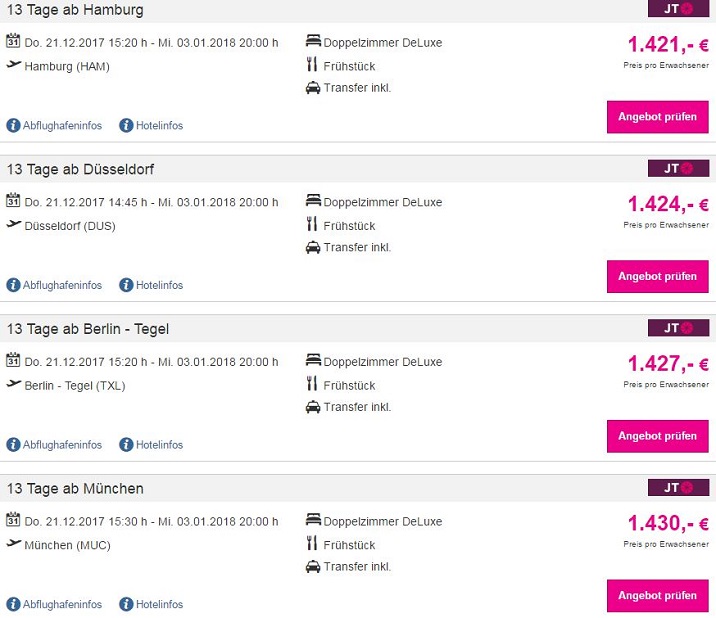
Task: Click the taxi transfer icon in Hamburg offer
Action: point(313,88)
